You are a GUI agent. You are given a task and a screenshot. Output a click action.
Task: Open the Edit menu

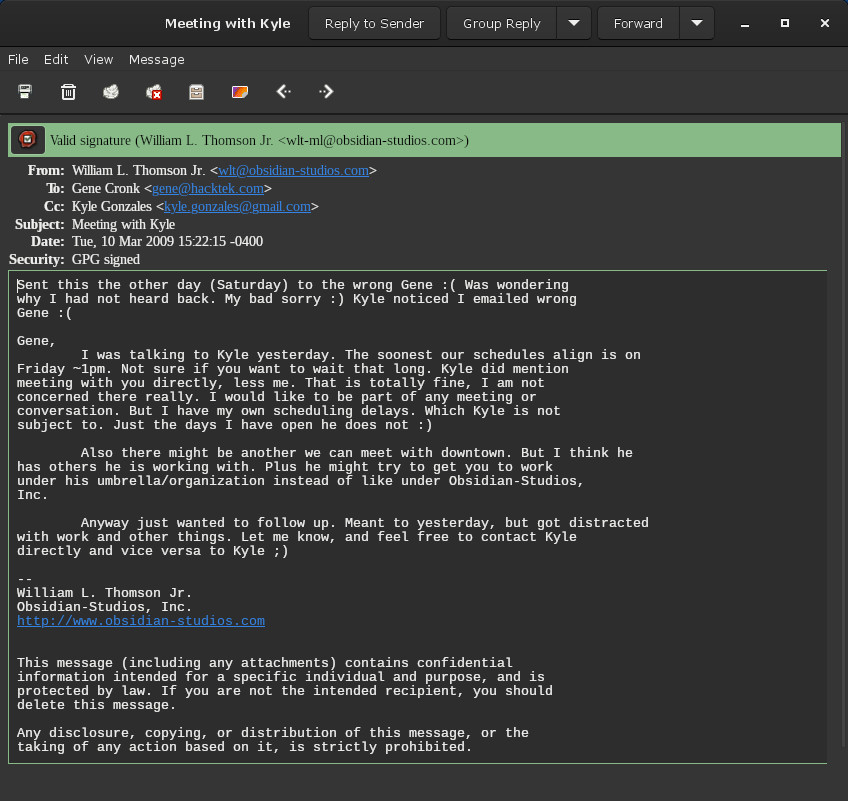click(56, 60)
